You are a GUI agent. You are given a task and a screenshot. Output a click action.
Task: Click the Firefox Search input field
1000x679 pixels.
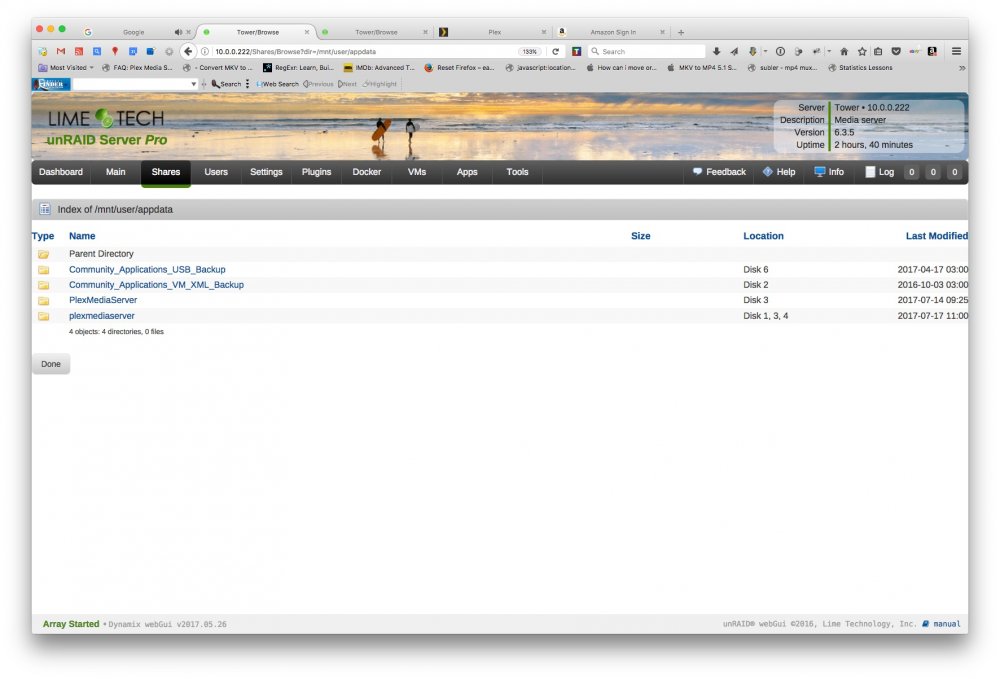[647, 52]
